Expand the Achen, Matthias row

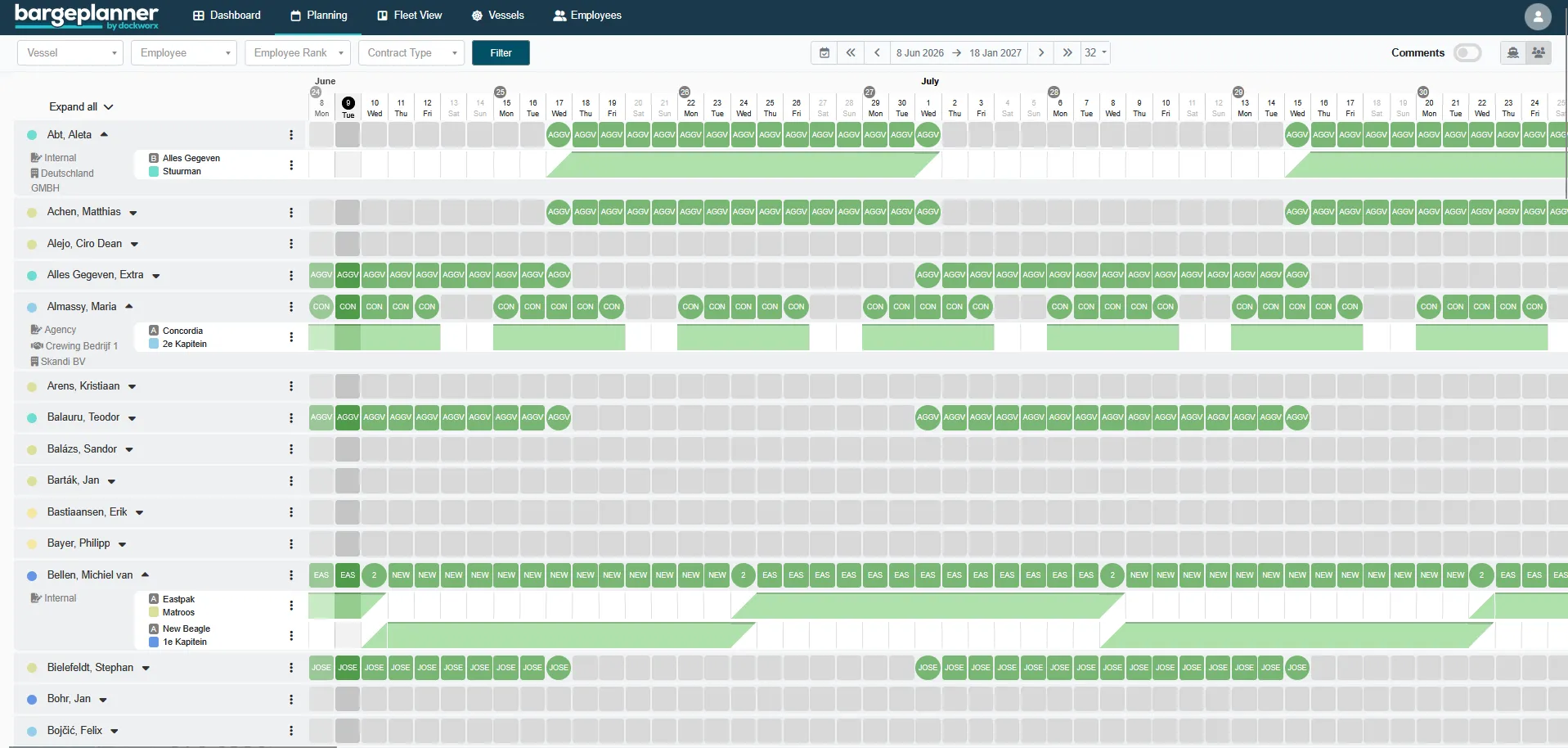point(133,213)
